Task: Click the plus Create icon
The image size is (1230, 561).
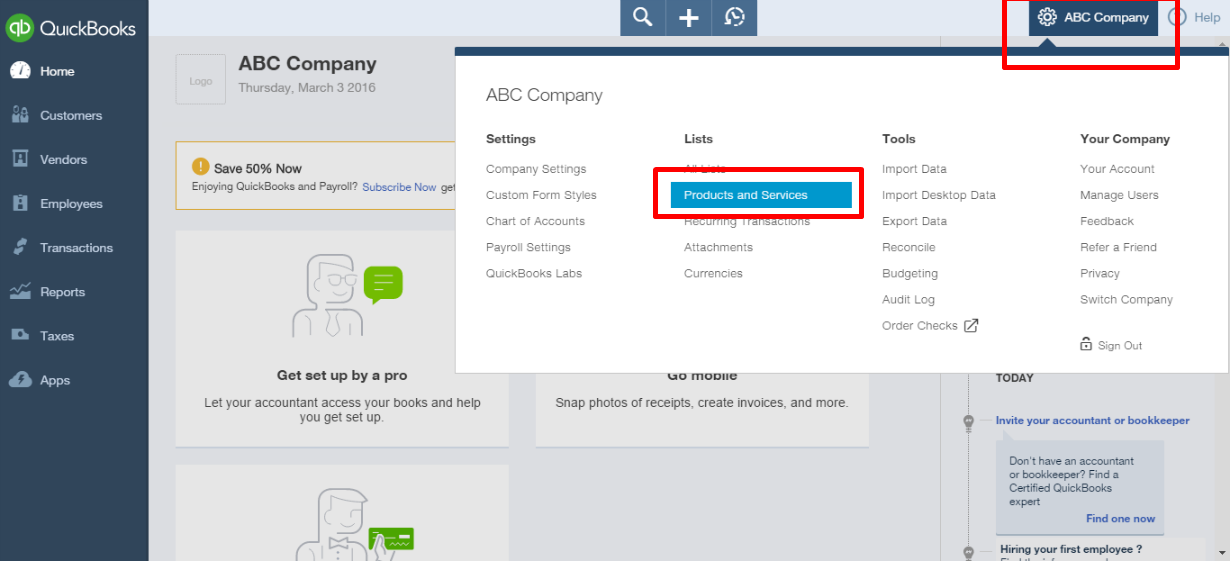Action: [x=689, y=17]
